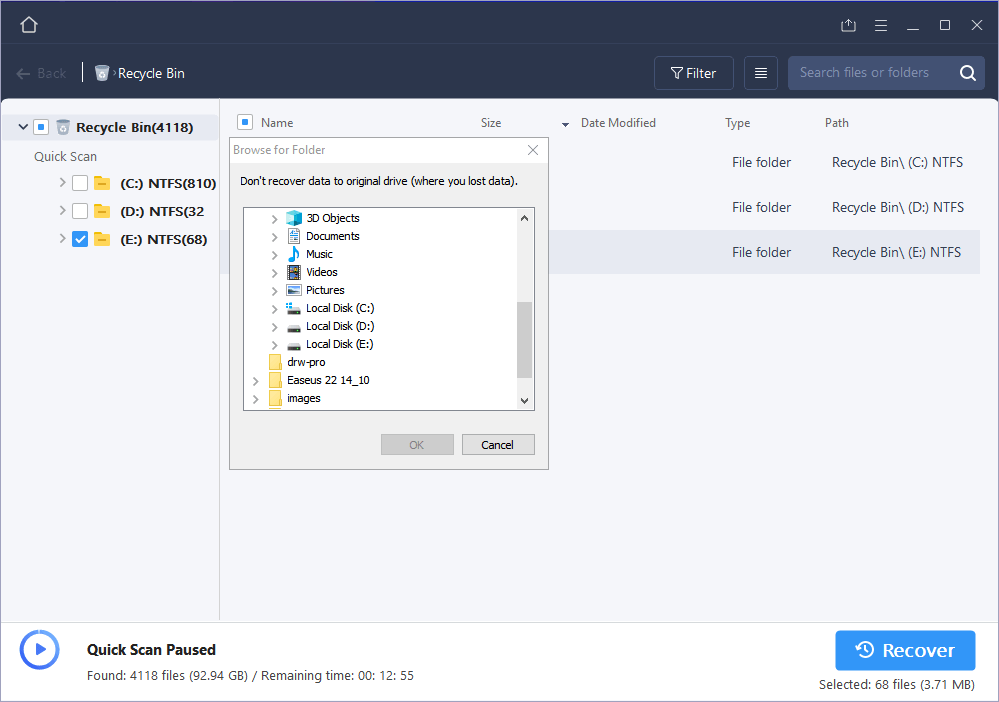Image resolution: width=999 pixels, height=702 pixels.
Task: Click the folder tree scrollbar thumb
Action: tap(524, 340)
